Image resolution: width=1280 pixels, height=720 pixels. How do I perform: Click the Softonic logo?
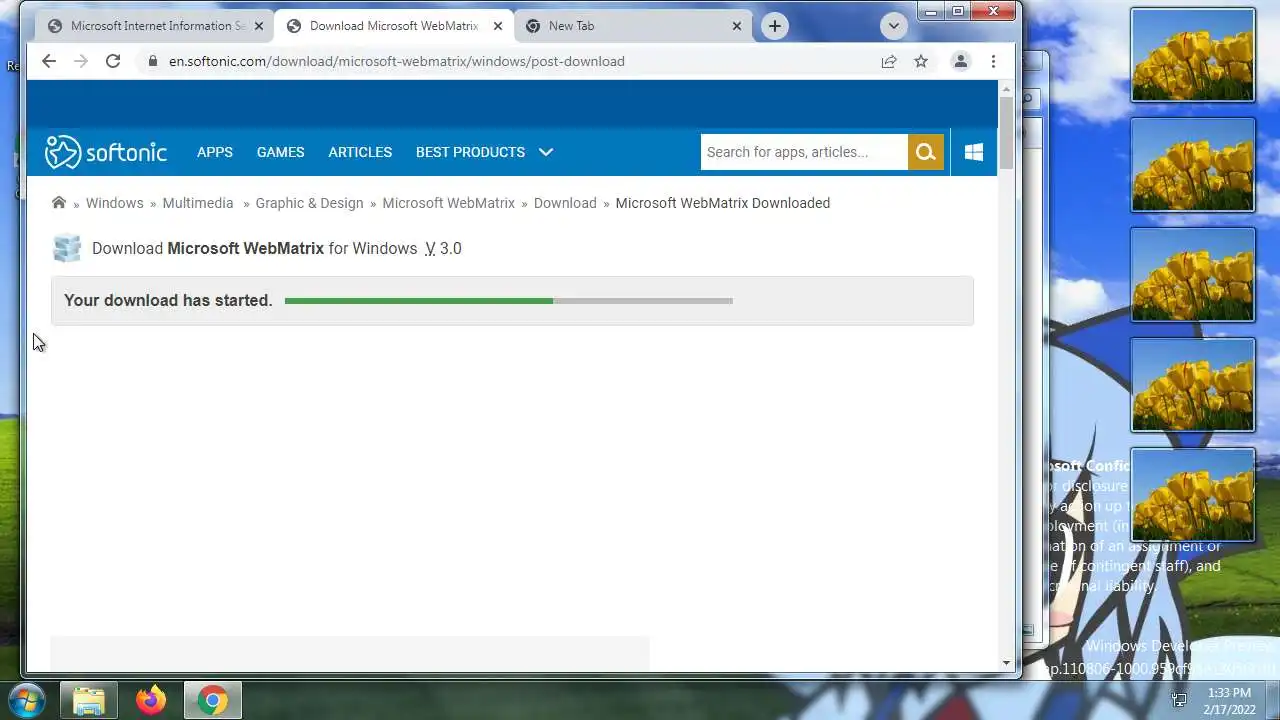tap(106, 152)
